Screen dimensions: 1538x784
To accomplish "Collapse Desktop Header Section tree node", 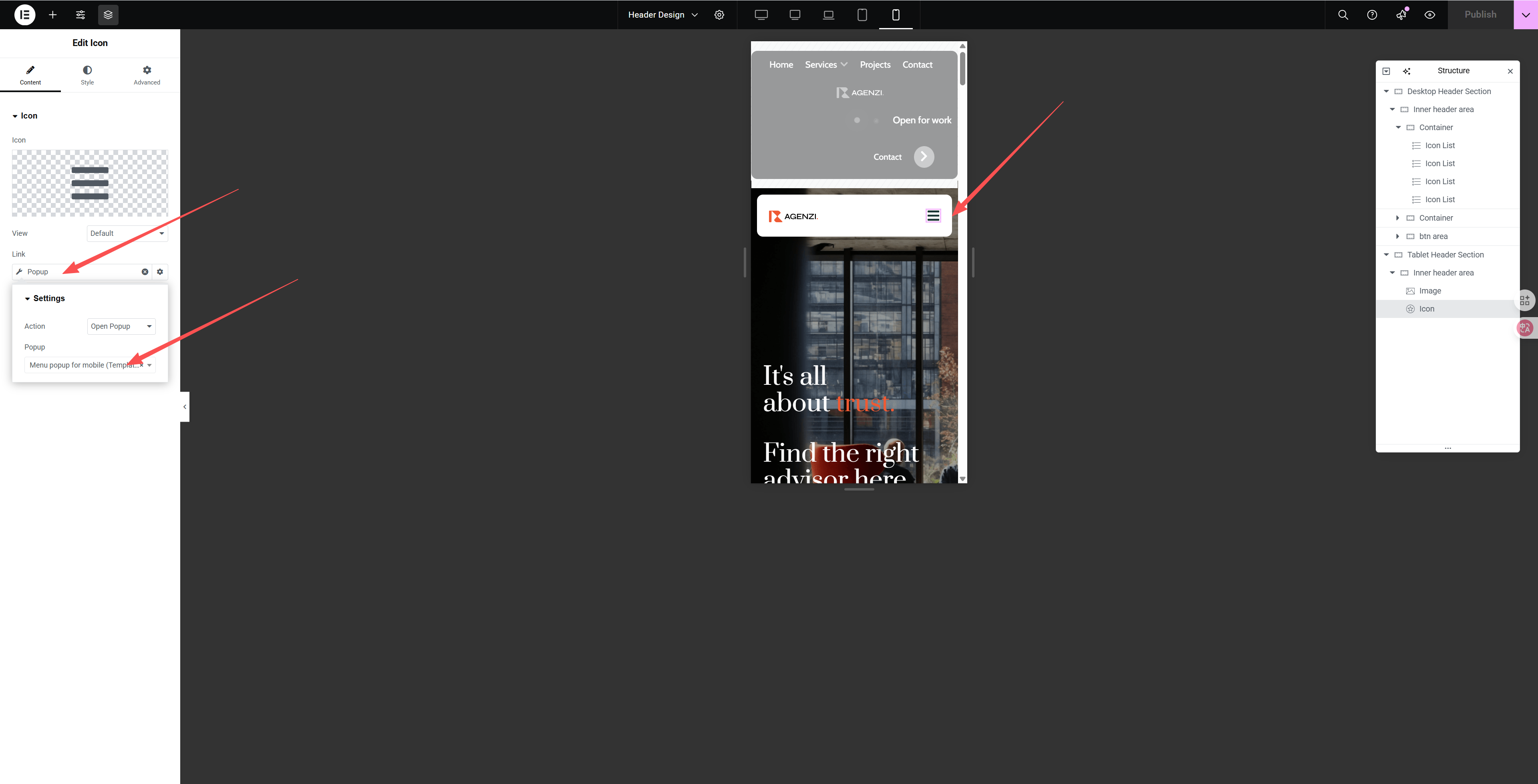I will click(1386, 91).
